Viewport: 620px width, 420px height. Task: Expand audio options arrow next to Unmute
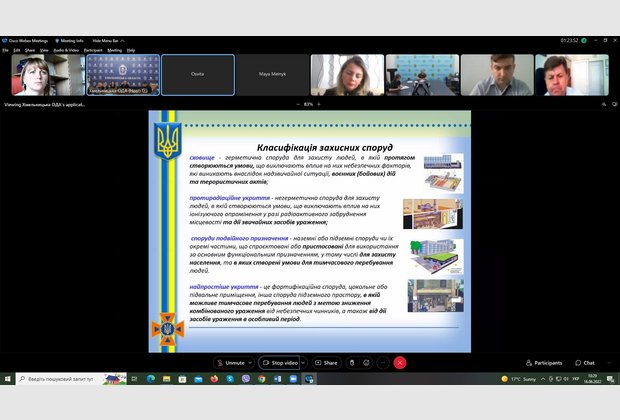point(250,363)
